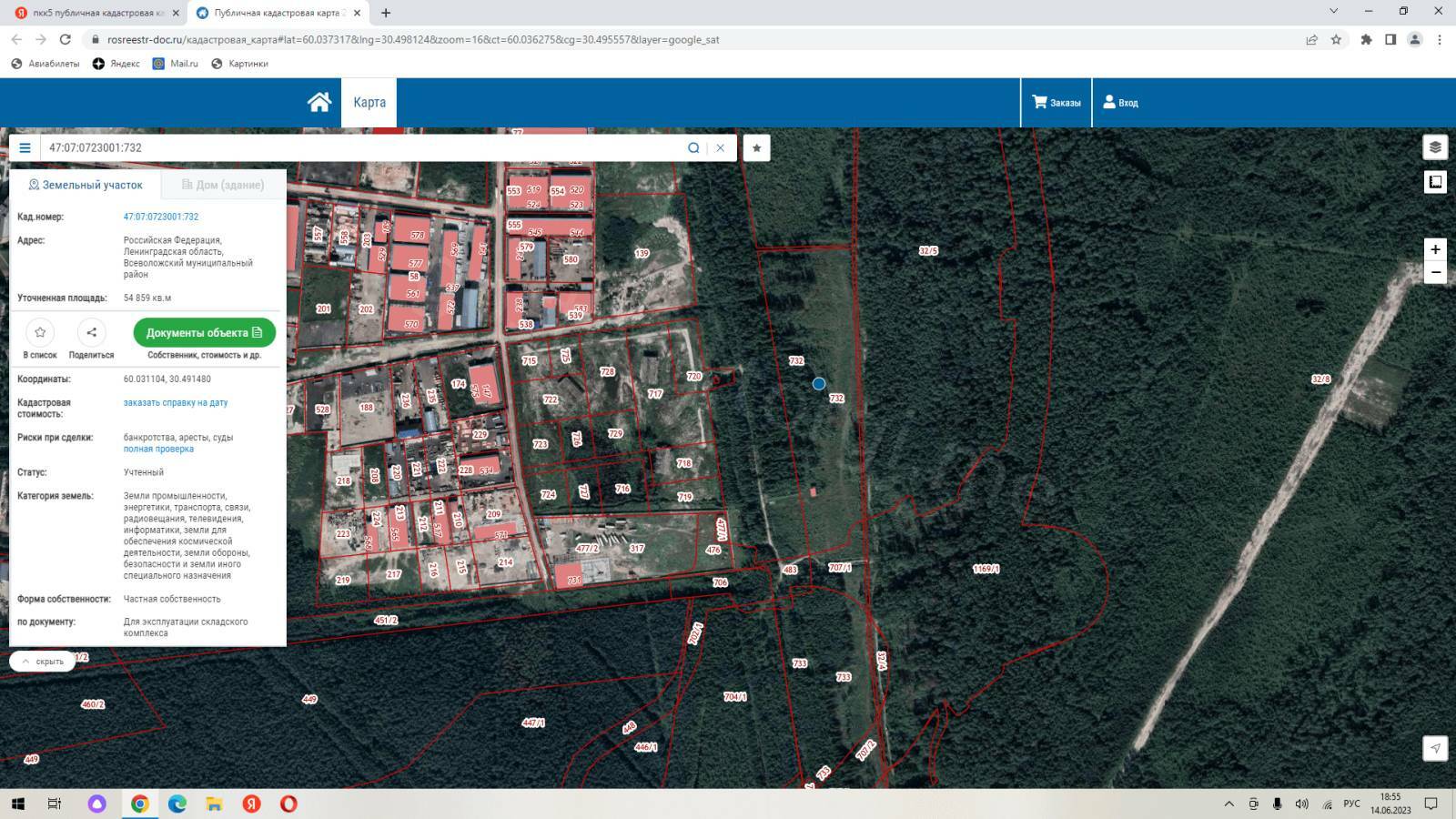Click the заказать справку на дату link
1456x819 pixels.
pos(176,402)
